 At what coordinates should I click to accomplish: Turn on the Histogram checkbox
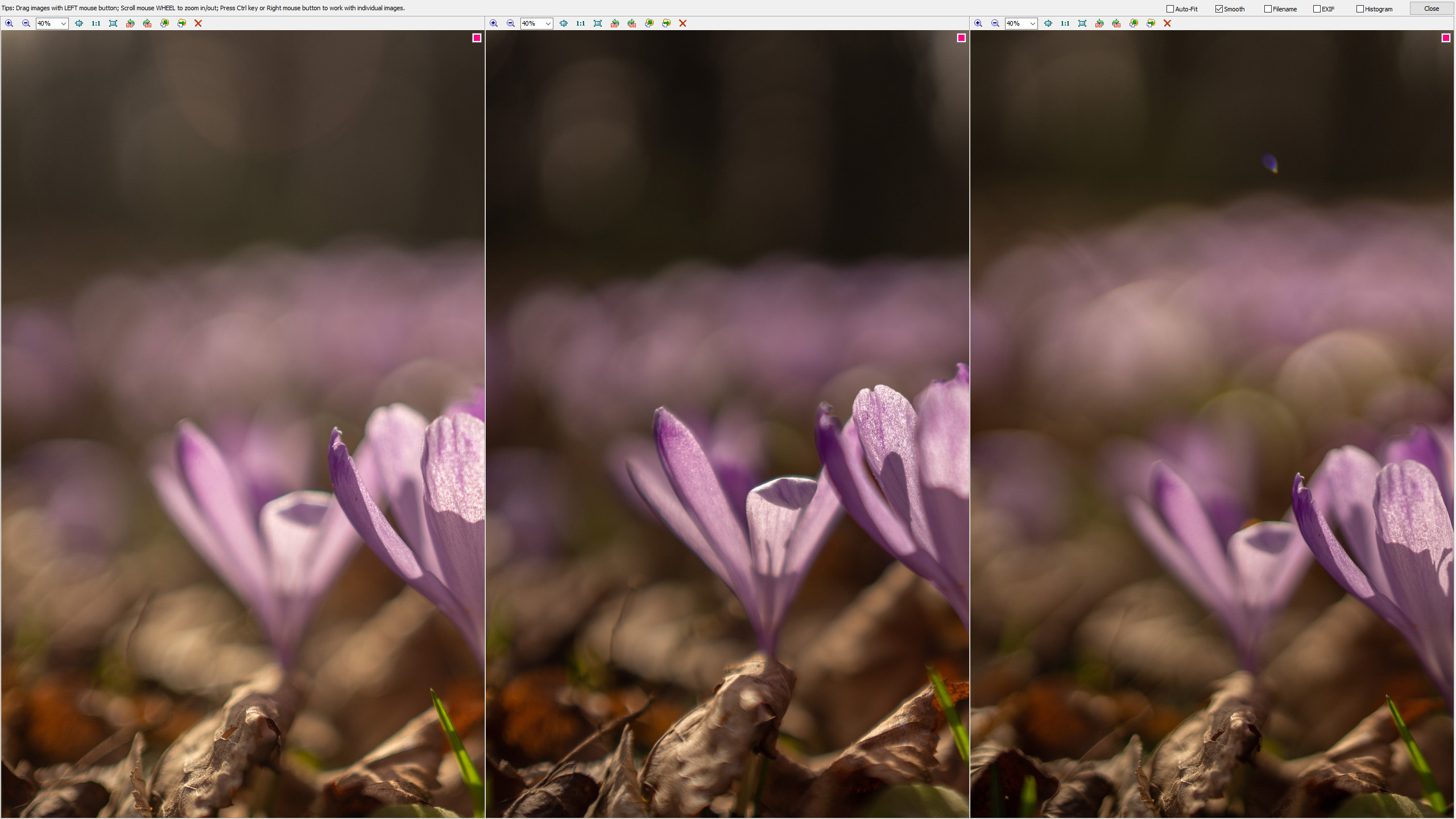click(1360, 9)
